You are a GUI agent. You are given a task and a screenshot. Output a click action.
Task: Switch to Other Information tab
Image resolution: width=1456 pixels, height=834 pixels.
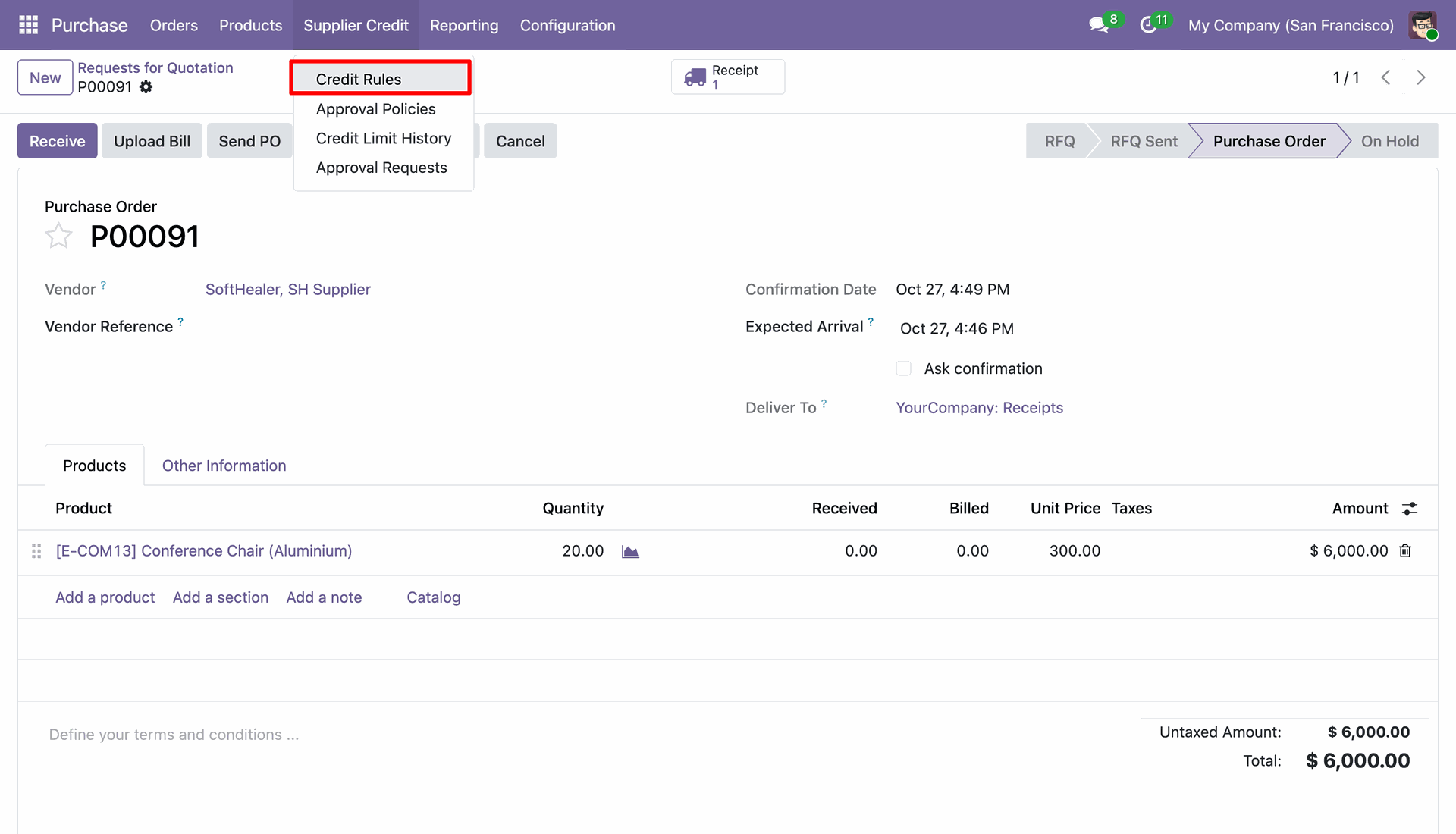pos(224,466)
